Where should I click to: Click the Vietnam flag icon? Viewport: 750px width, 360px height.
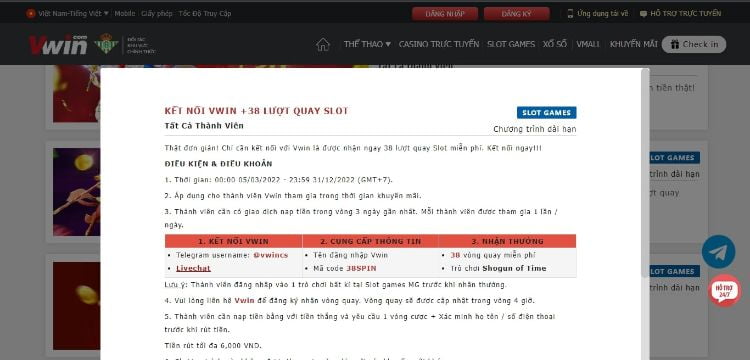[31, 13]
